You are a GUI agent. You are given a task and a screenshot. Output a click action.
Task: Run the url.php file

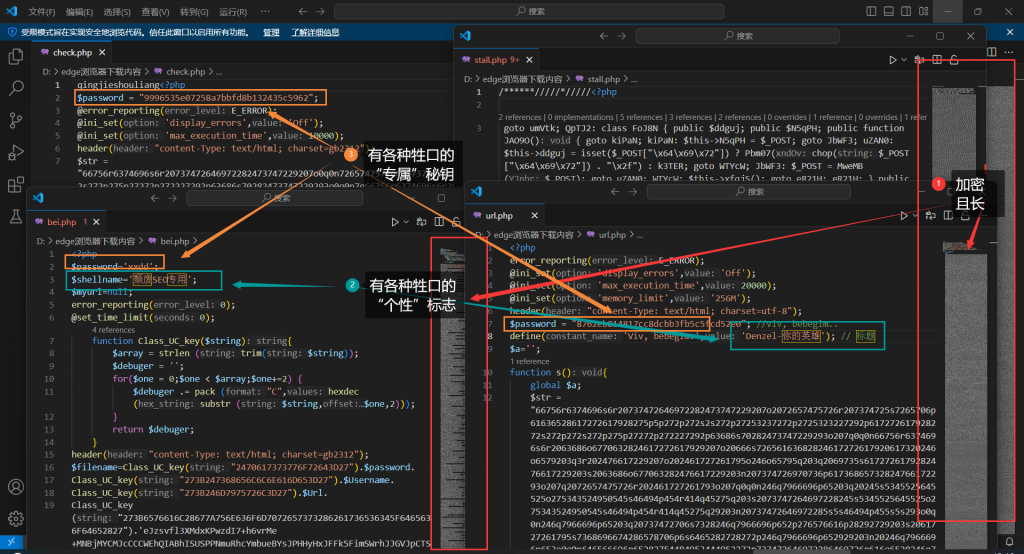903,216
